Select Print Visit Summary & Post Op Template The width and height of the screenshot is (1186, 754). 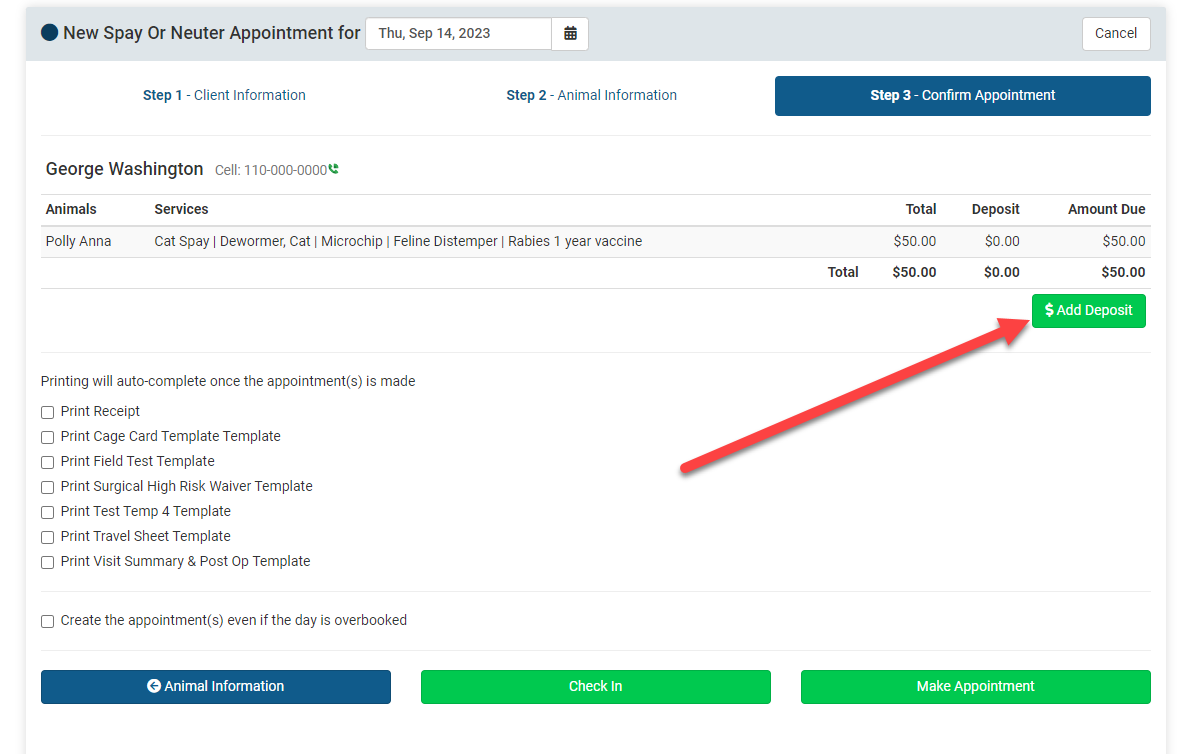(x=47, y=562)
